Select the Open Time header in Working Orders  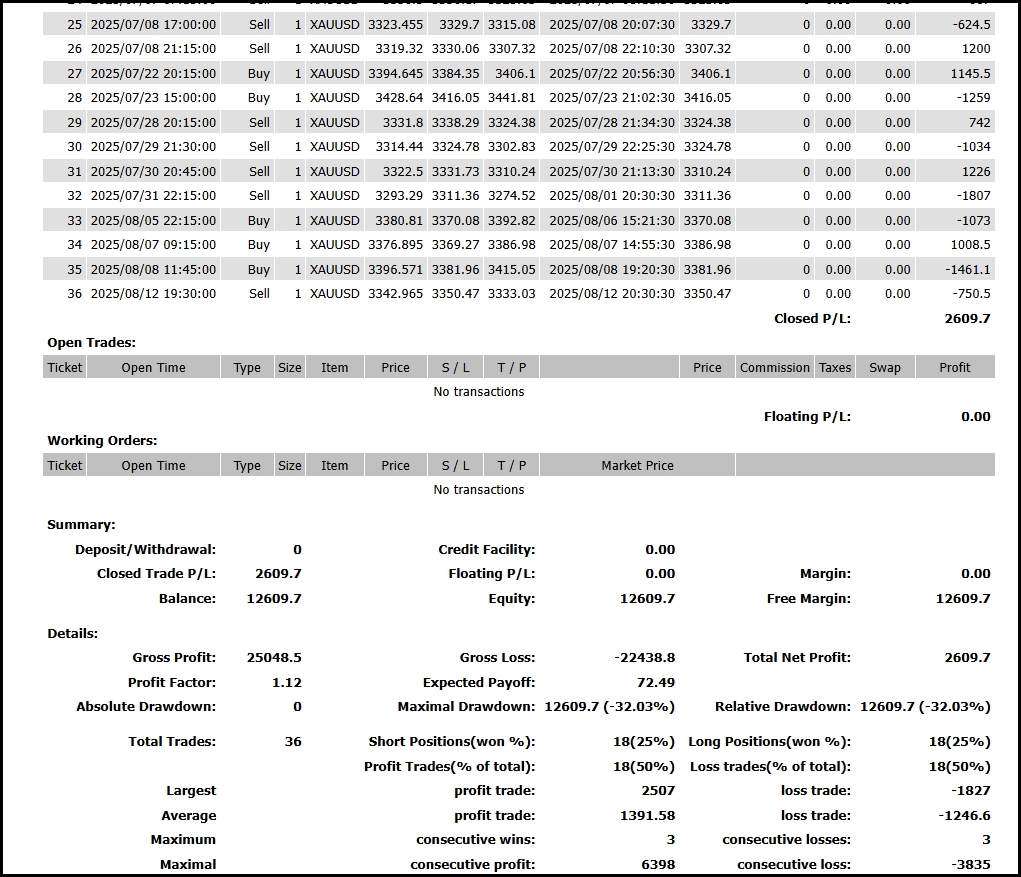click(x=153, y=466)
